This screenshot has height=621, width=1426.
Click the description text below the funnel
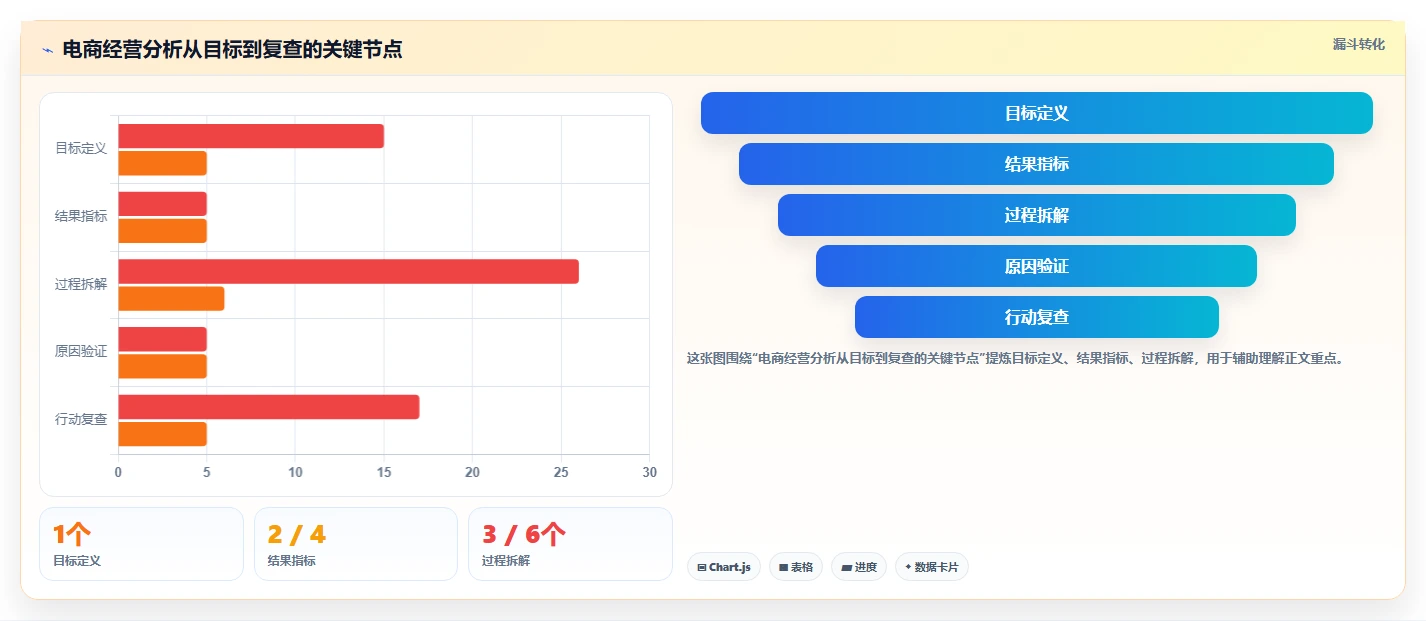point(1015,358)
